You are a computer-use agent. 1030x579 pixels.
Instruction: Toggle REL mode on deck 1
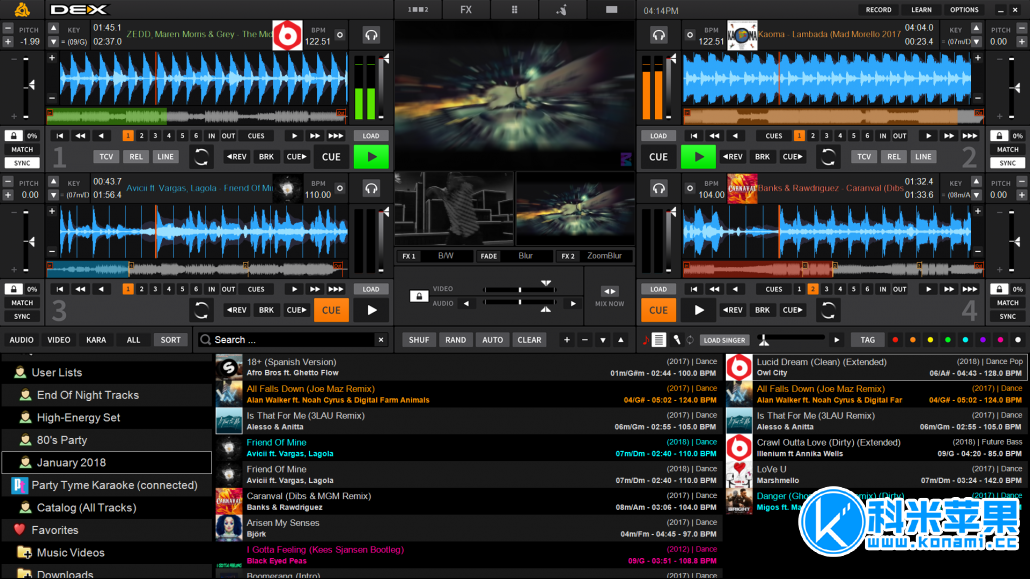point(136,156)
